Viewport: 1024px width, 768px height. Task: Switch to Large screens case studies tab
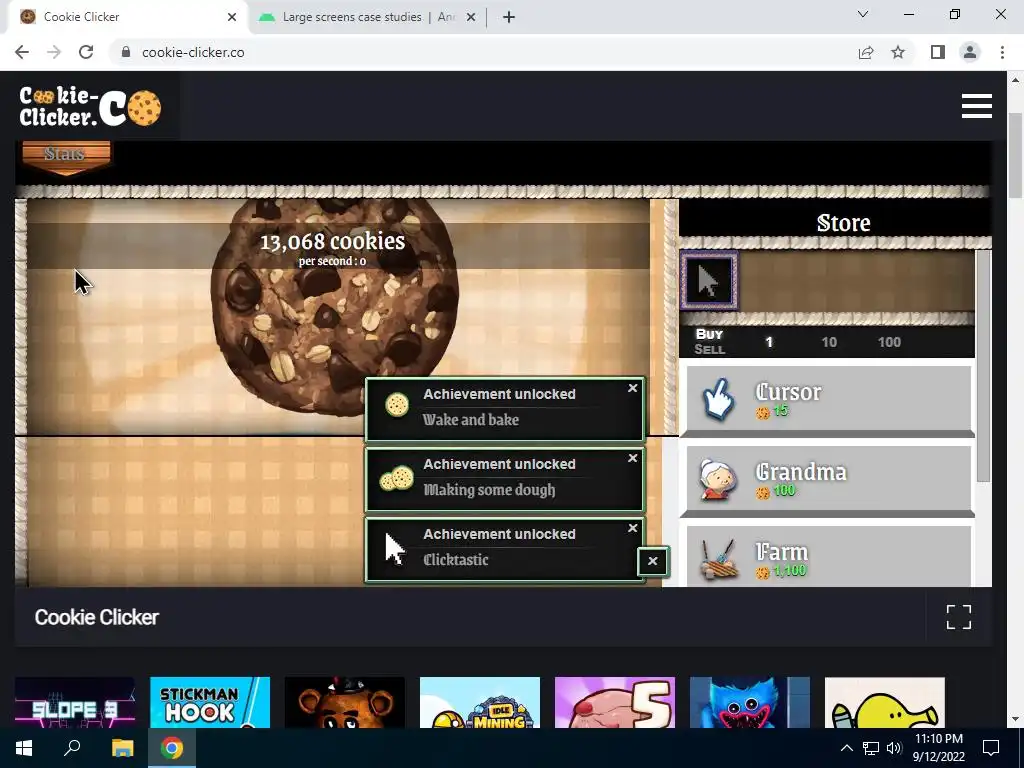(366, 17)
